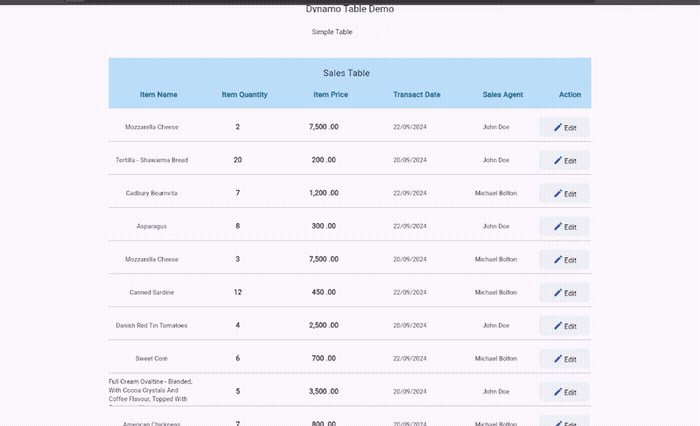Click quantity 20 in the Tortilla row

[238, 160]
